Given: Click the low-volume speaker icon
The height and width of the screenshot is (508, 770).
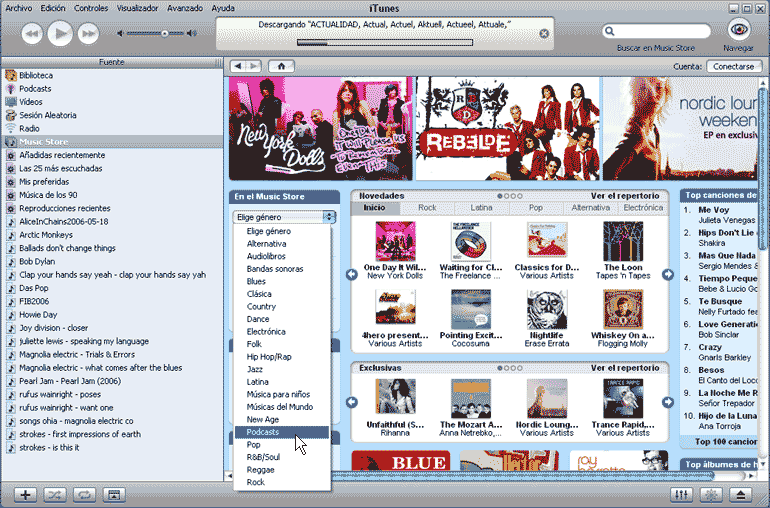Looking at the screenshot, I should (x=119, y=33).
